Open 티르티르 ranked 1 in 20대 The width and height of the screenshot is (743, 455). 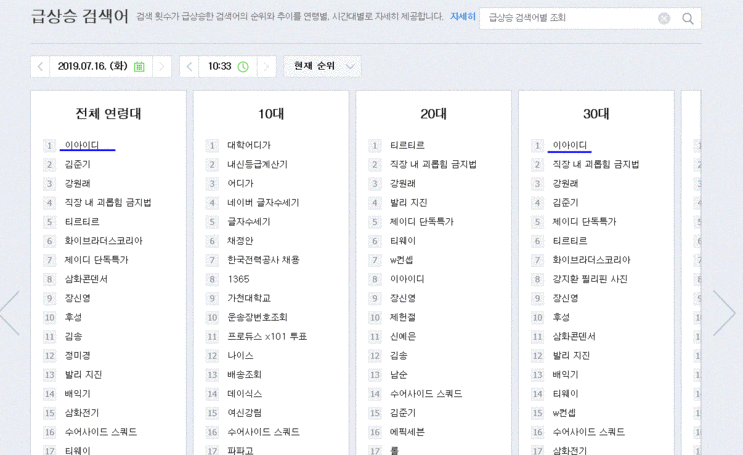pyautogui.click(x=407, y=145)
